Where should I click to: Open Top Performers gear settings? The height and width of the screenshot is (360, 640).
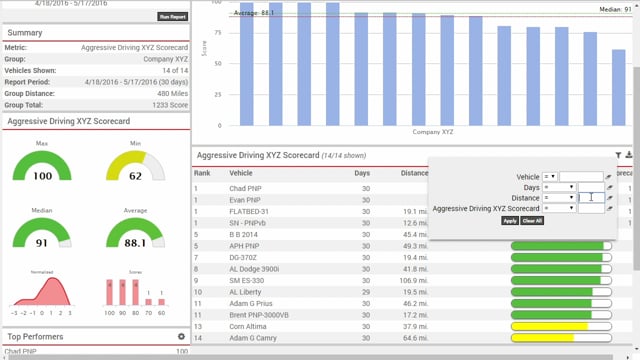pyautogui.click(x=181, y=336)
